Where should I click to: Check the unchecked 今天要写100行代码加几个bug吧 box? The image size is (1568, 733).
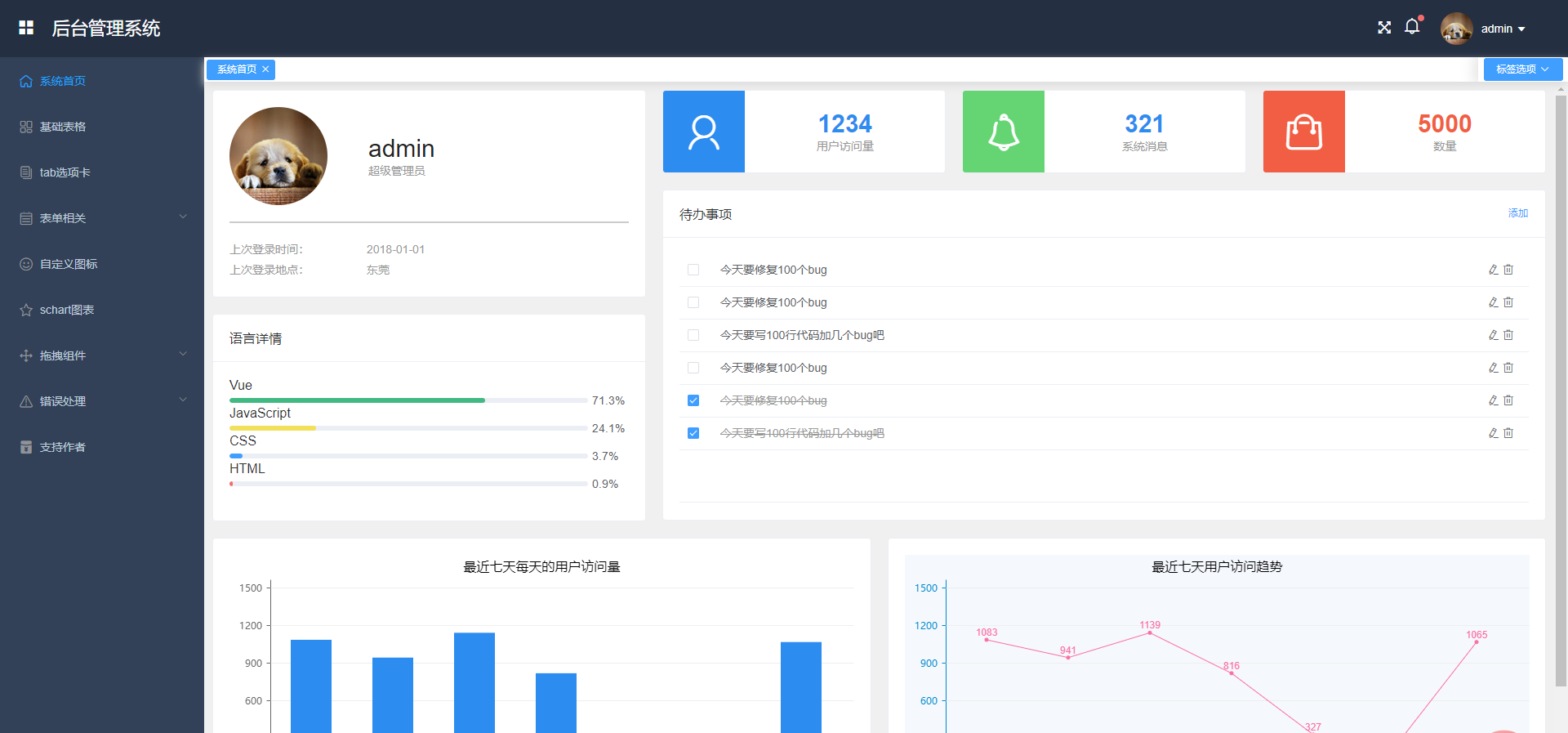pos(693,335)
